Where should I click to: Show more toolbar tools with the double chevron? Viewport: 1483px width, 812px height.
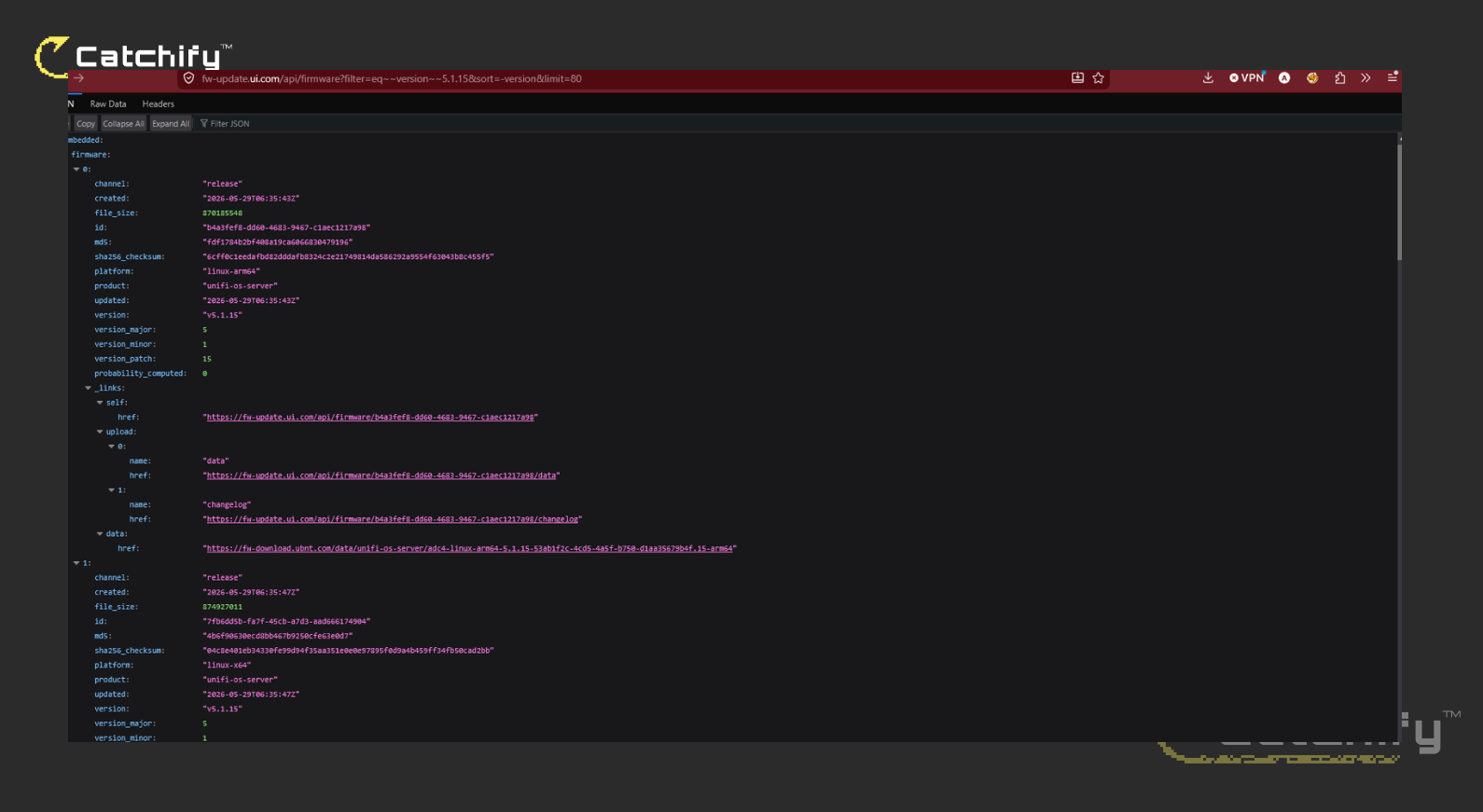tap(1365, 78)
